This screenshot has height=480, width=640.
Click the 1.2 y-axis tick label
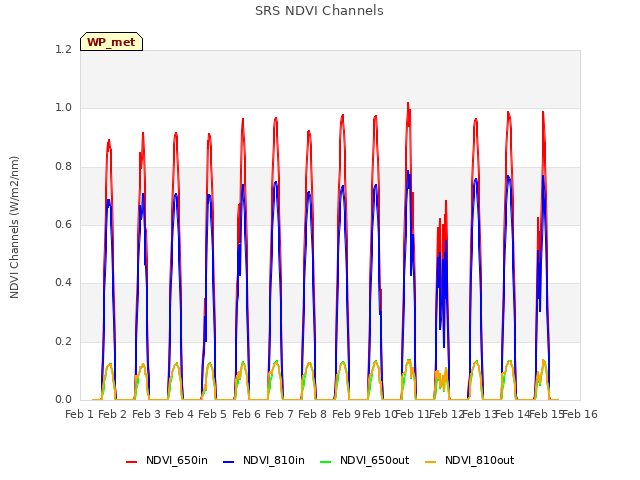tap(63, 50)
